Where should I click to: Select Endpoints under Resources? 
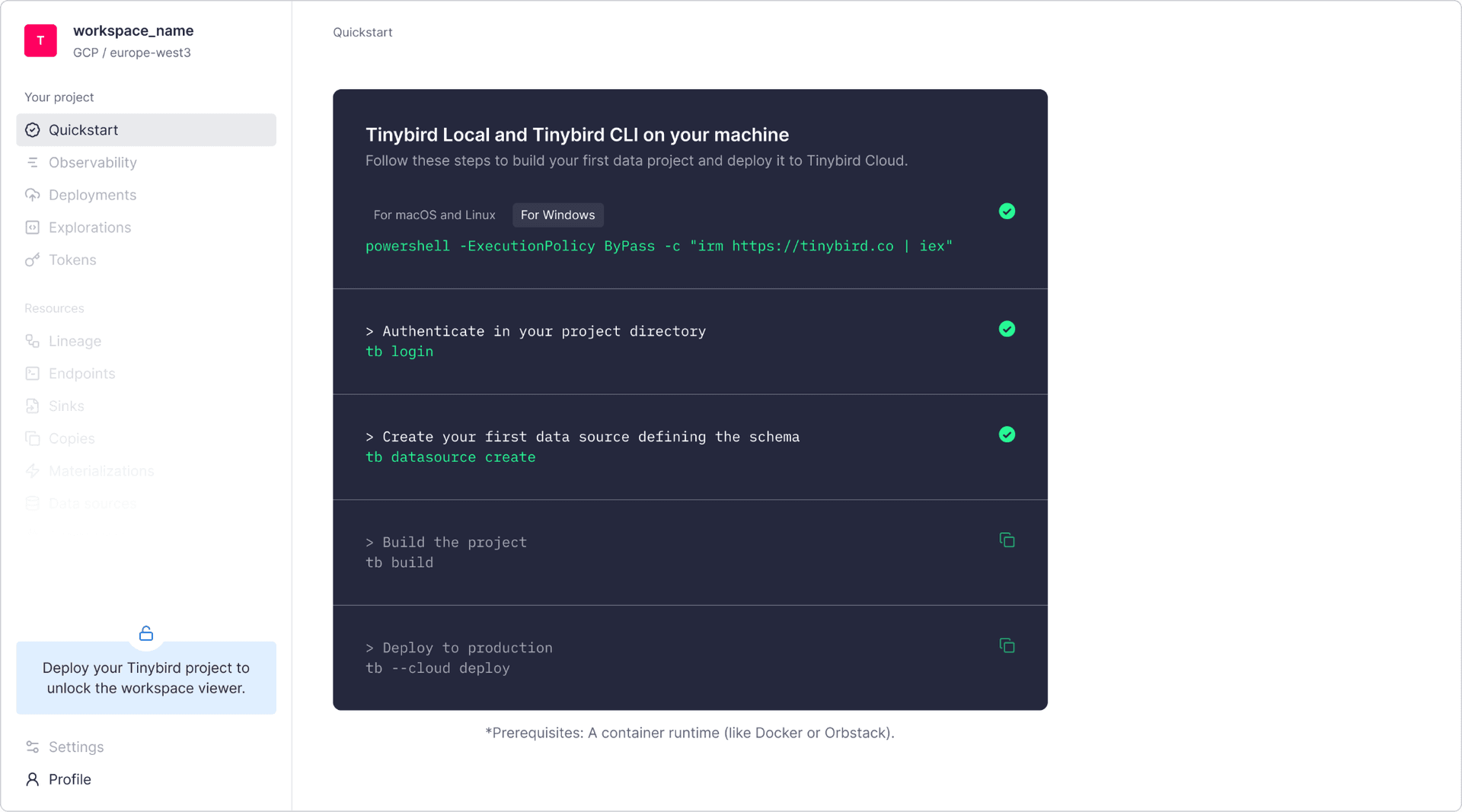coord(81,373)
